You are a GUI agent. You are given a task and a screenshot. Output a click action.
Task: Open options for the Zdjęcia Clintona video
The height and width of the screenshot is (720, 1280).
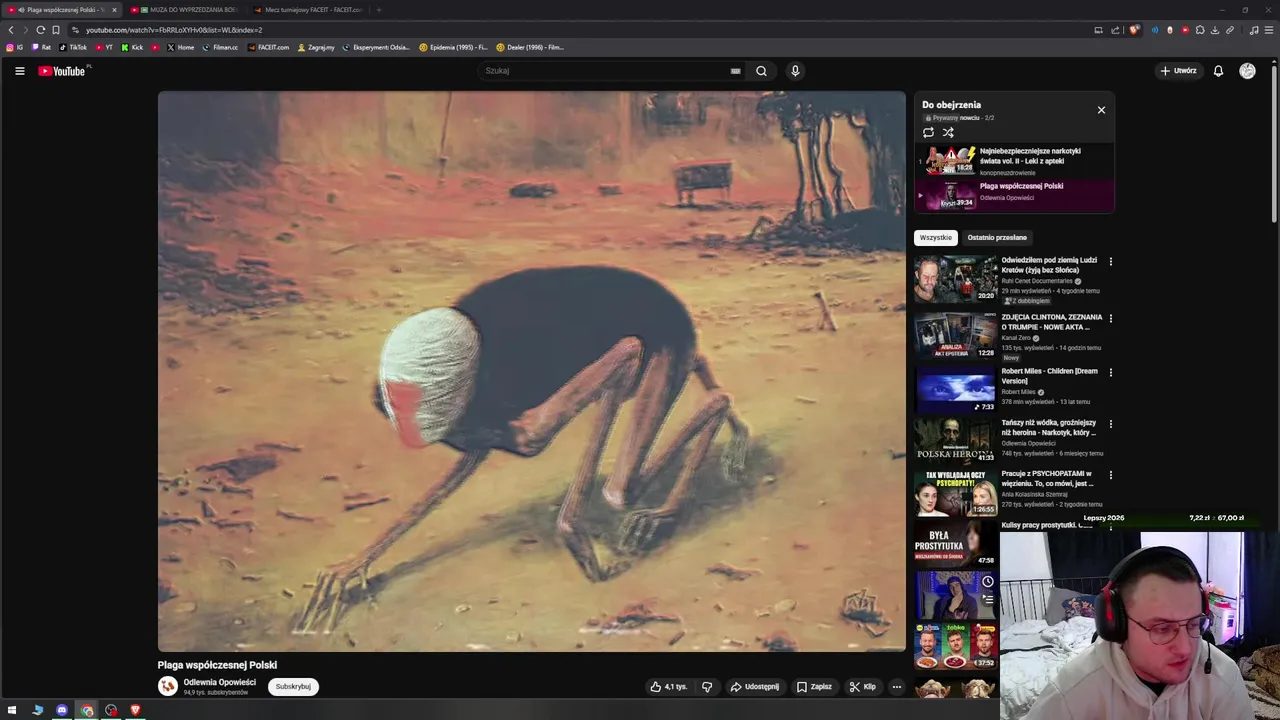point(1110,318)
